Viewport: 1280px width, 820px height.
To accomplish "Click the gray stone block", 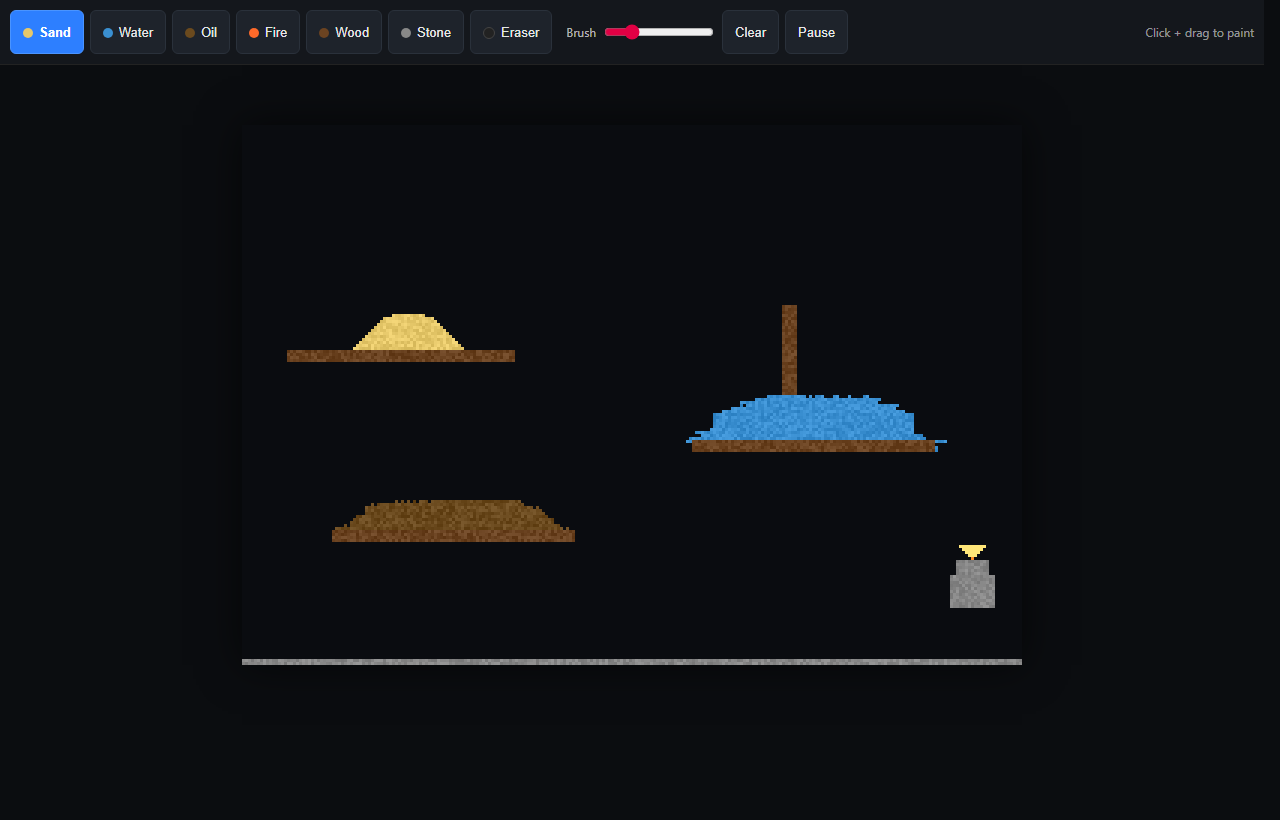I will point(972,584).
